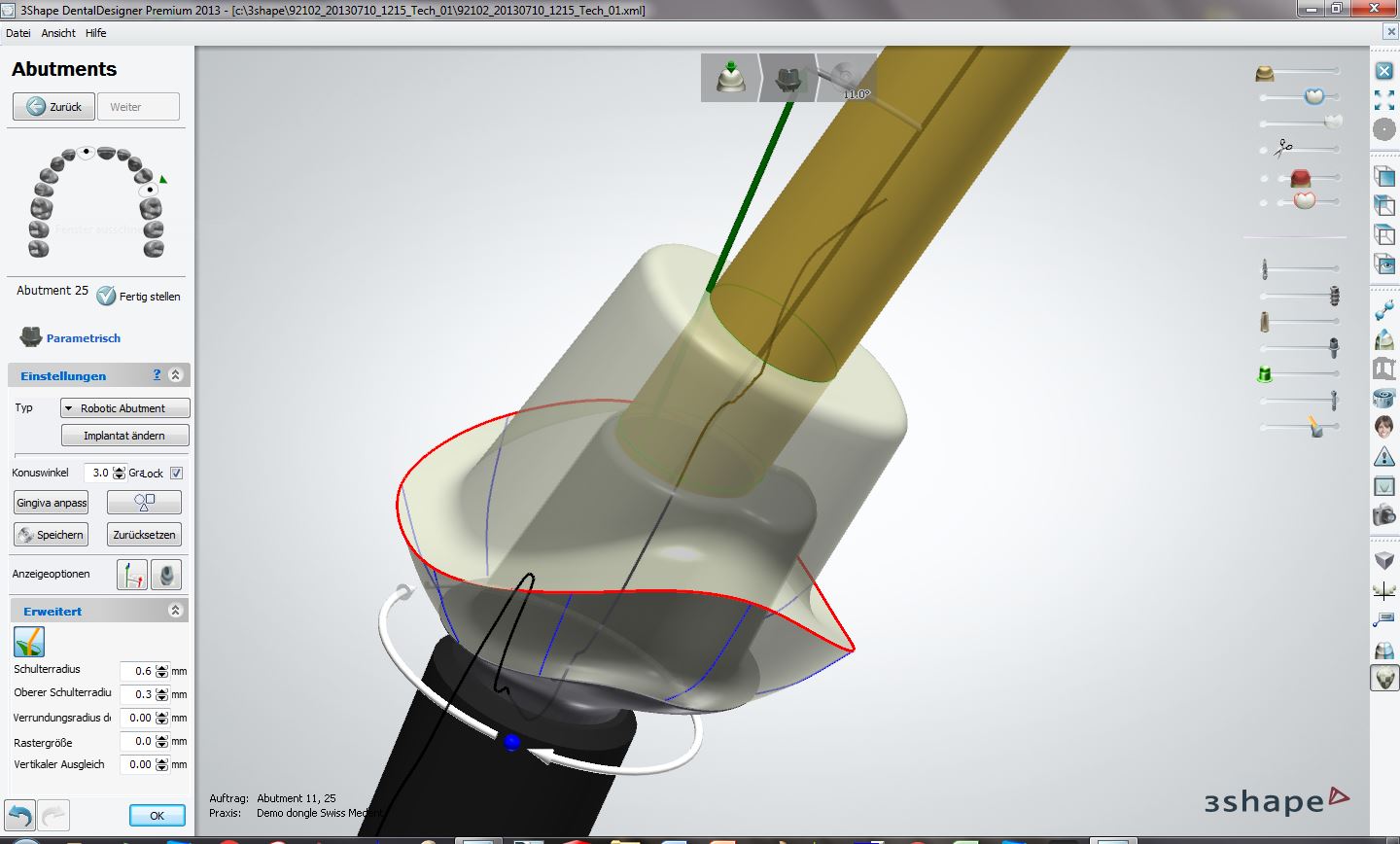Screen dimensions: 1400x844
Task: Toggle the axis display option icon
Action: pyautogui.click(x=132, y=575)
